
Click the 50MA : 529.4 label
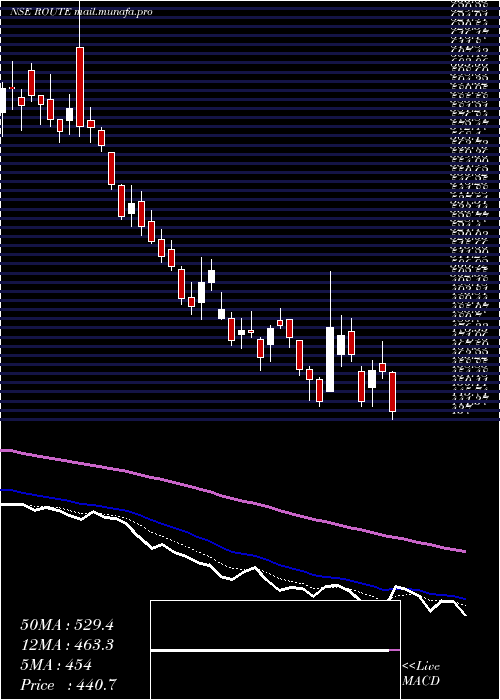pyautogui.click(x=67, y=625)
